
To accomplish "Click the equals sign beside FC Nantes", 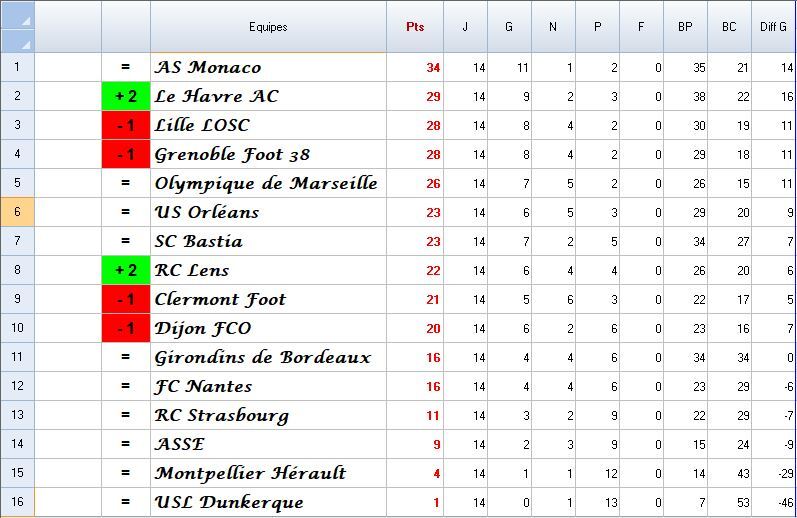I will tap(126, 386).
